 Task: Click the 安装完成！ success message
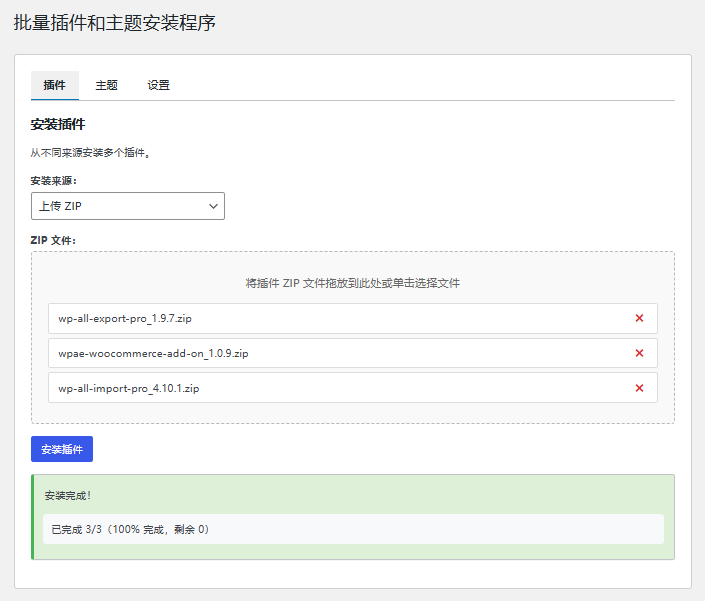point(68,496)
